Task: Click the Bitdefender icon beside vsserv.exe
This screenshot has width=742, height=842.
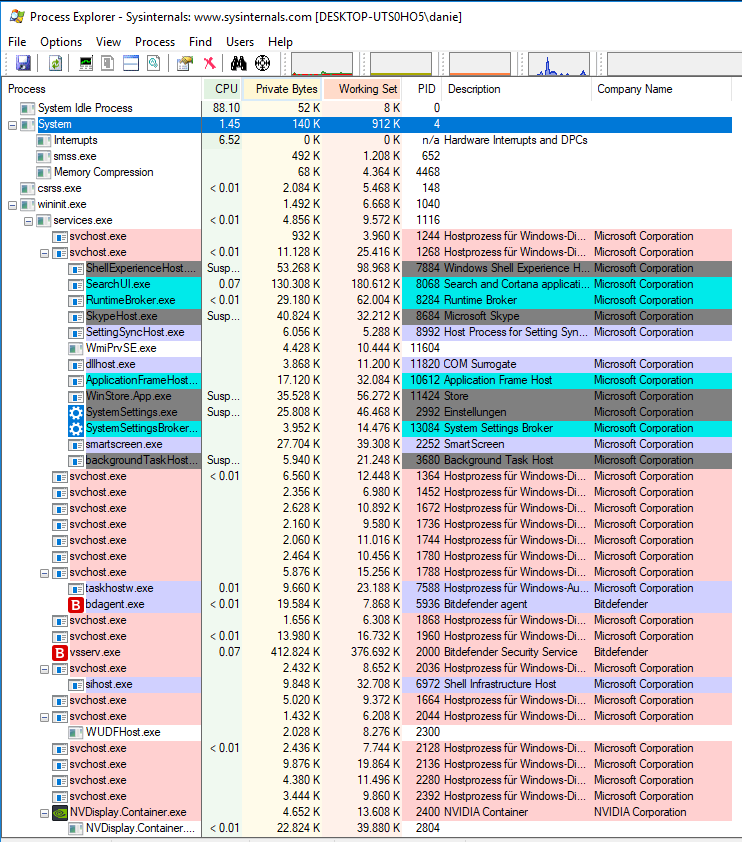Action: (60, 653)
